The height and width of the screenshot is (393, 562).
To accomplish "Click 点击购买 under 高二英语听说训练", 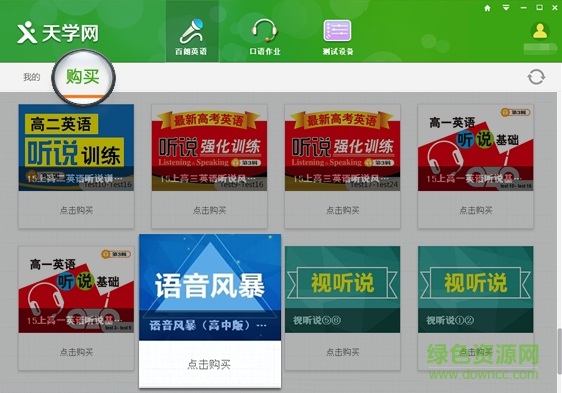I will click(x=76, y=210).
